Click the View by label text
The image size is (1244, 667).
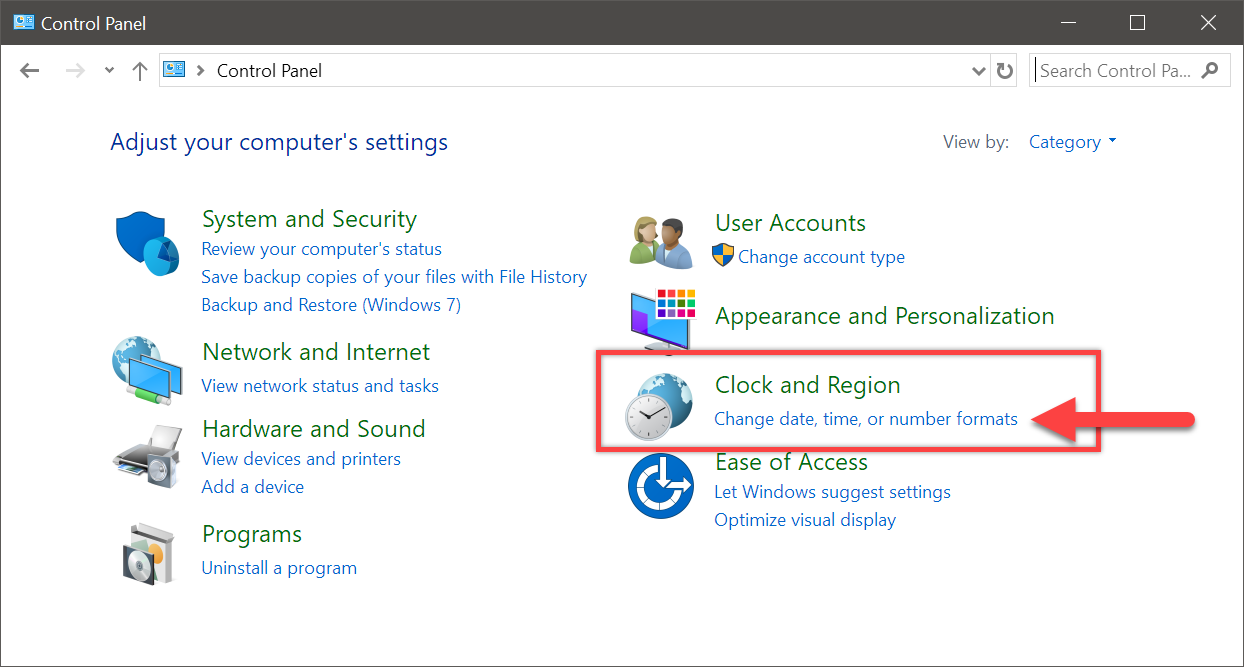point(976,142)
